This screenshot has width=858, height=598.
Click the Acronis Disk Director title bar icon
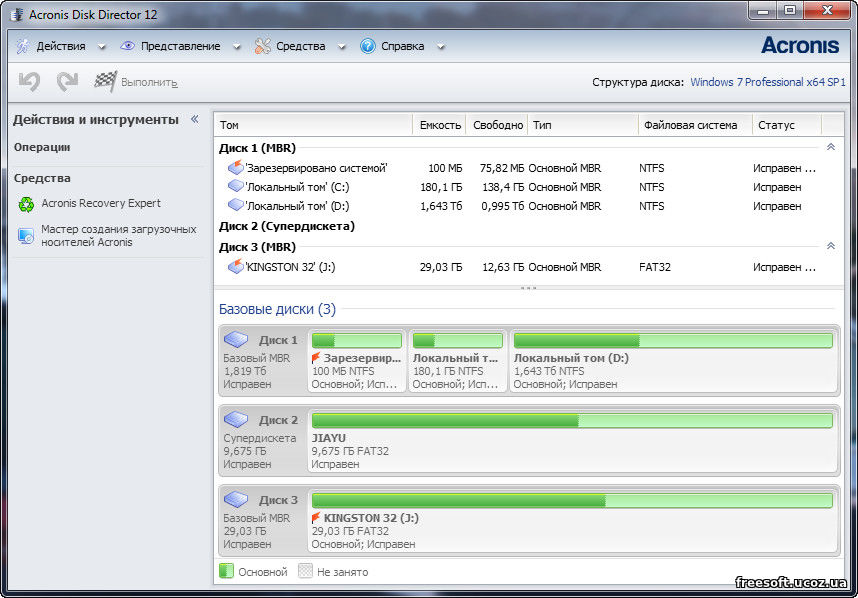[x=18, y=14]
